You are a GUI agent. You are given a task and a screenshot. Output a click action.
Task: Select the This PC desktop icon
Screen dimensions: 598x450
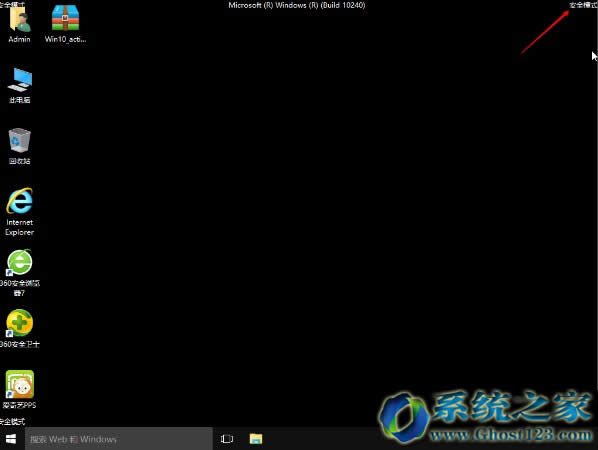[20, 79]
